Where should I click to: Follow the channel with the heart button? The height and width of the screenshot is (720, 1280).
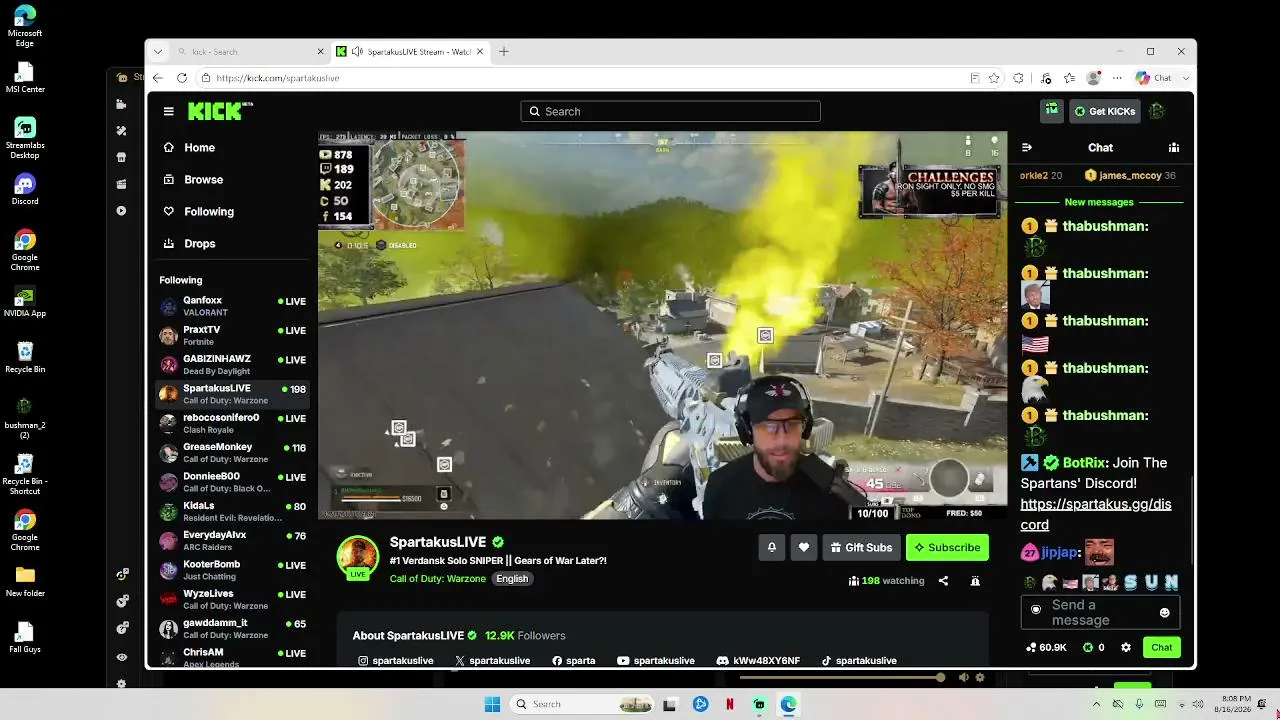(804, 547)
